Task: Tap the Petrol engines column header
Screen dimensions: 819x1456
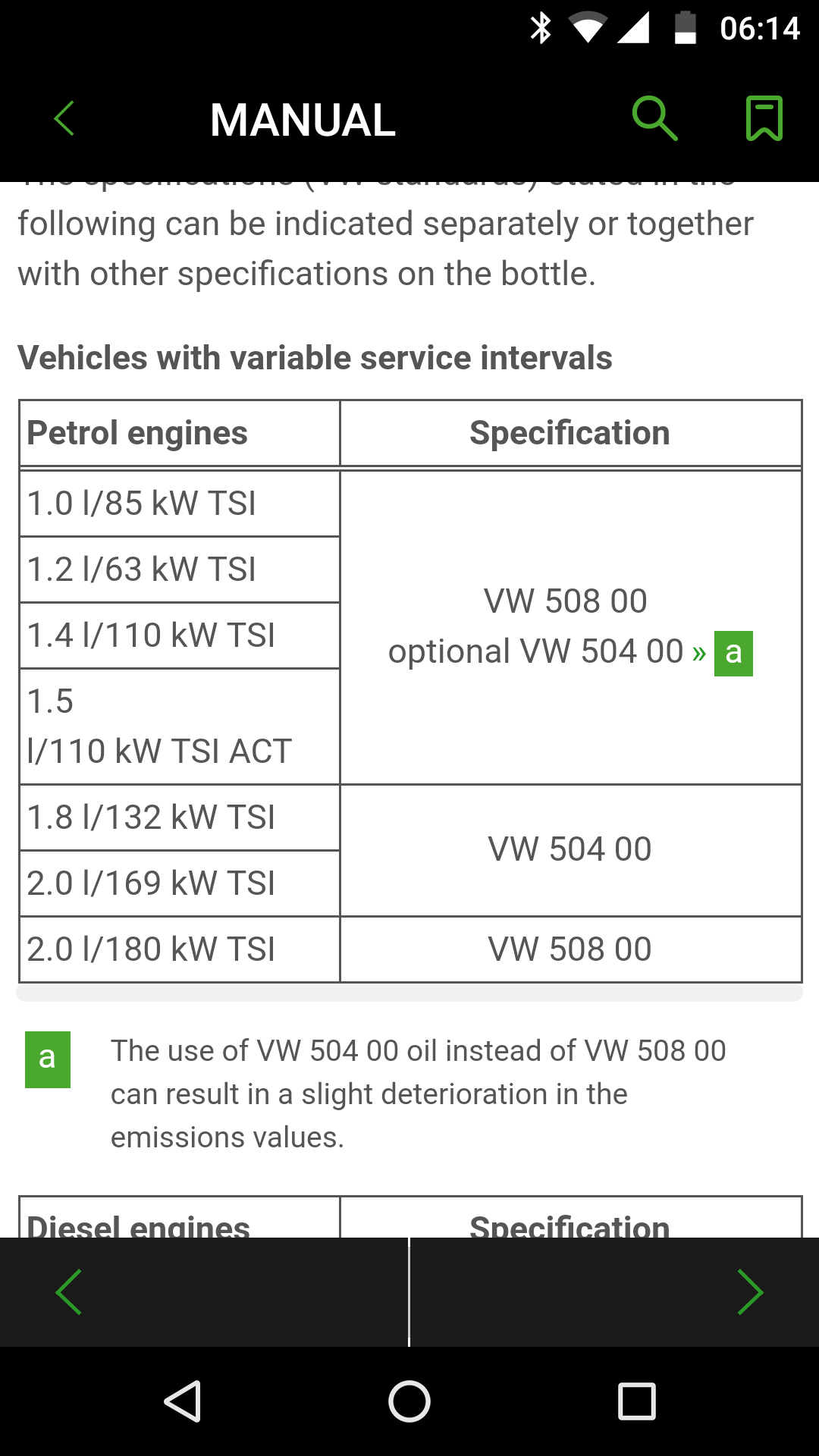Action: click(180, 433)
